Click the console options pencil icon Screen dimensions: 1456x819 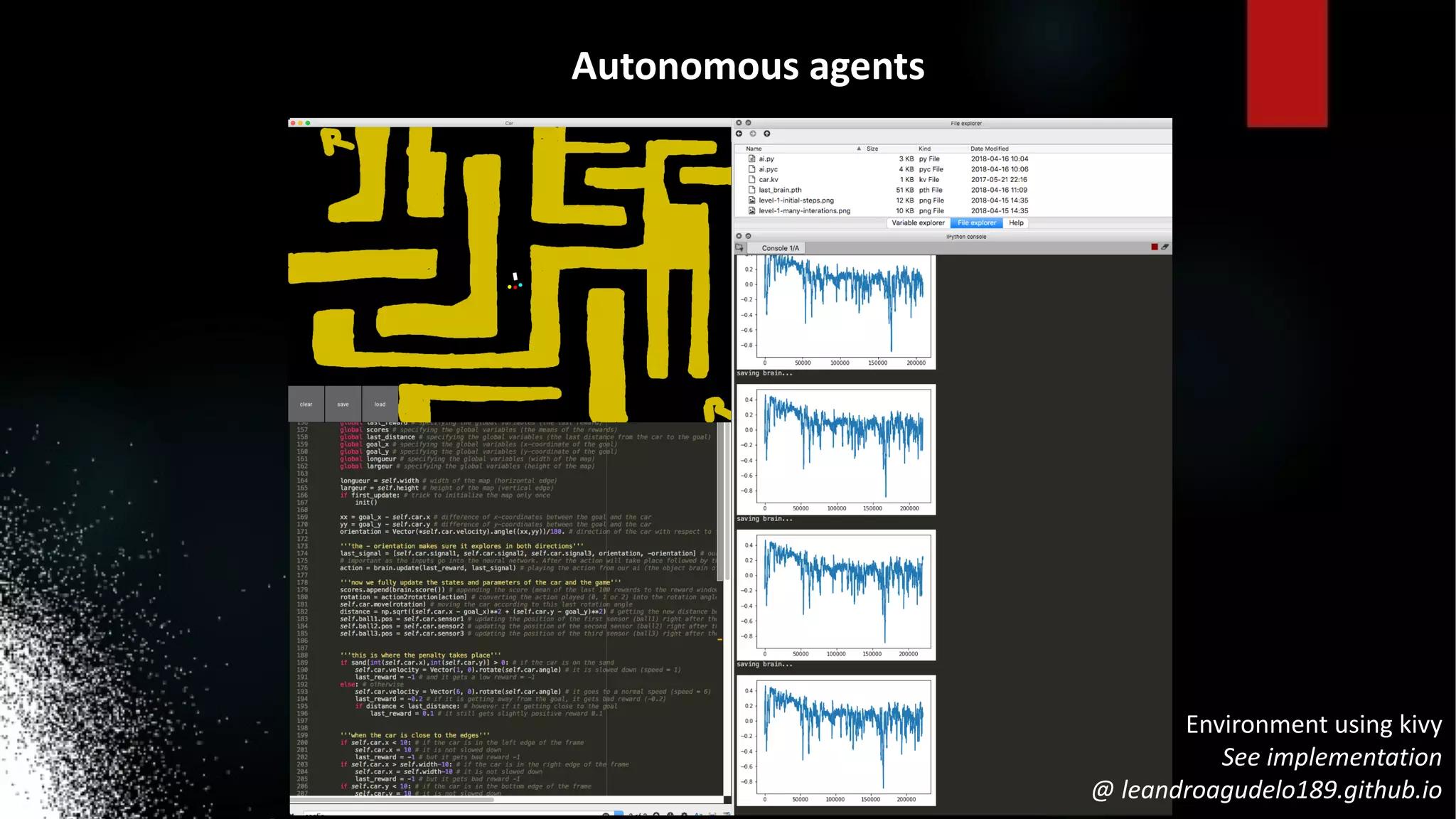click(1165, 247)
